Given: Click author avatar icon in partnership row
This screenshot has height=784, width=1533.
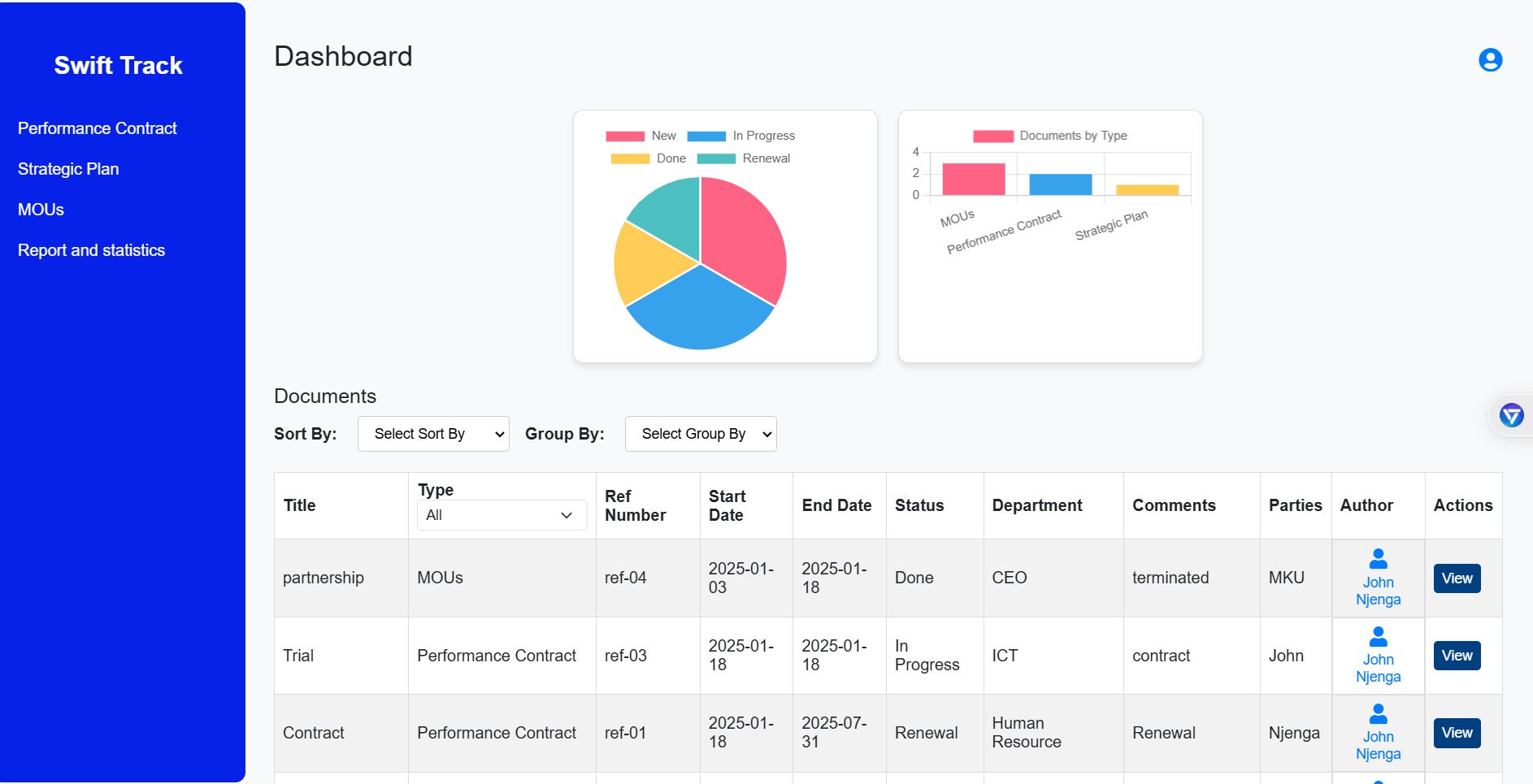Looking at the screenshot, I should [x=1378, y=559].
